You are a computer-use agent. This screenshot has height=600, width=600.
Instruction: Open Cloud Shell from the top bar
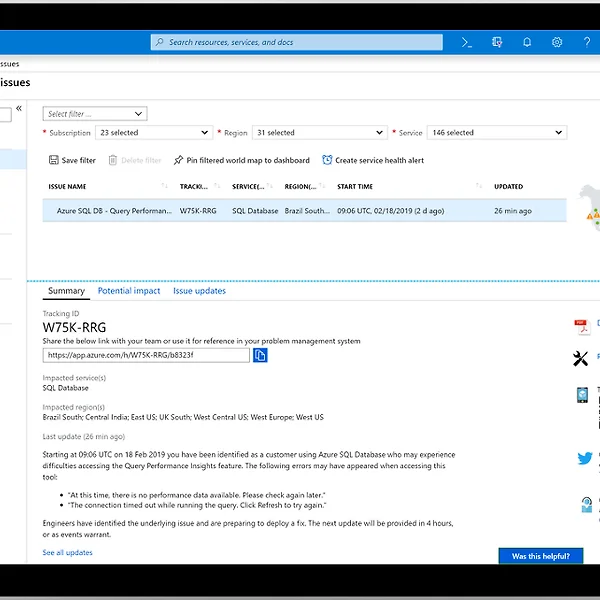pyautogui.click(x=466, y=42)
